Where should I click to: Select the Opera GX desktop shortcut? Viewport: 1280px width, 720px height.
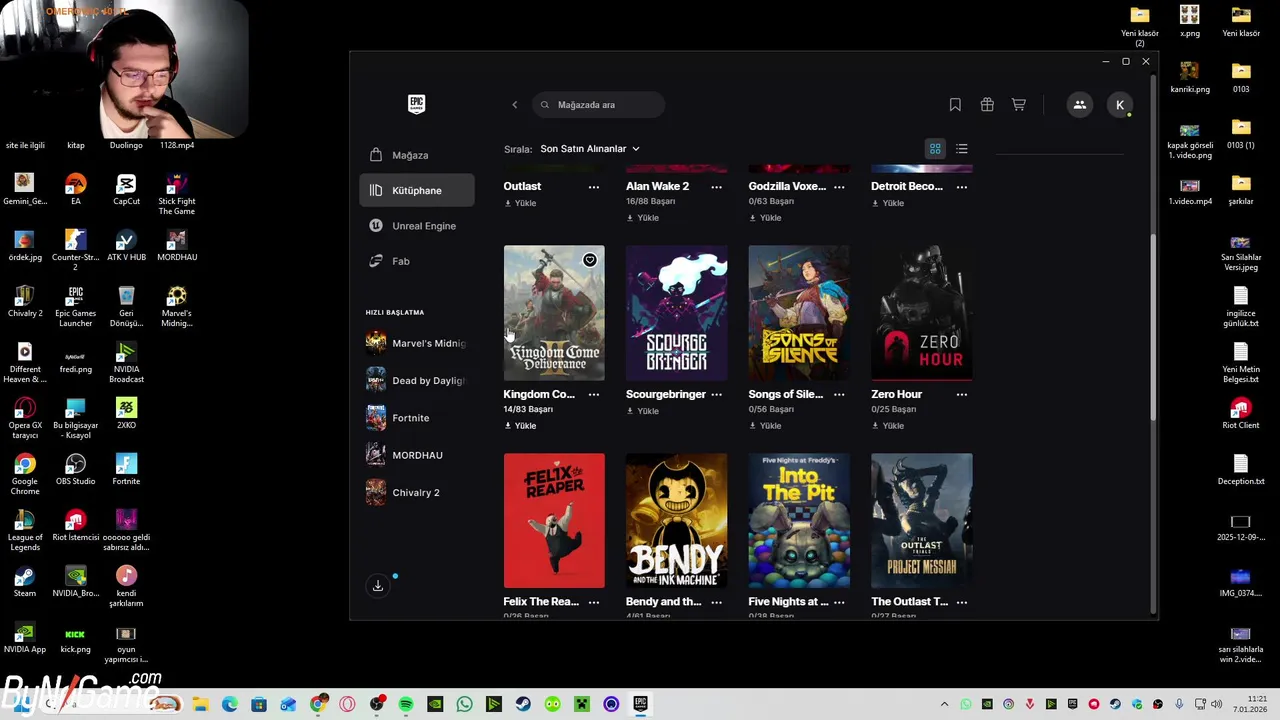tap(24, 419)
